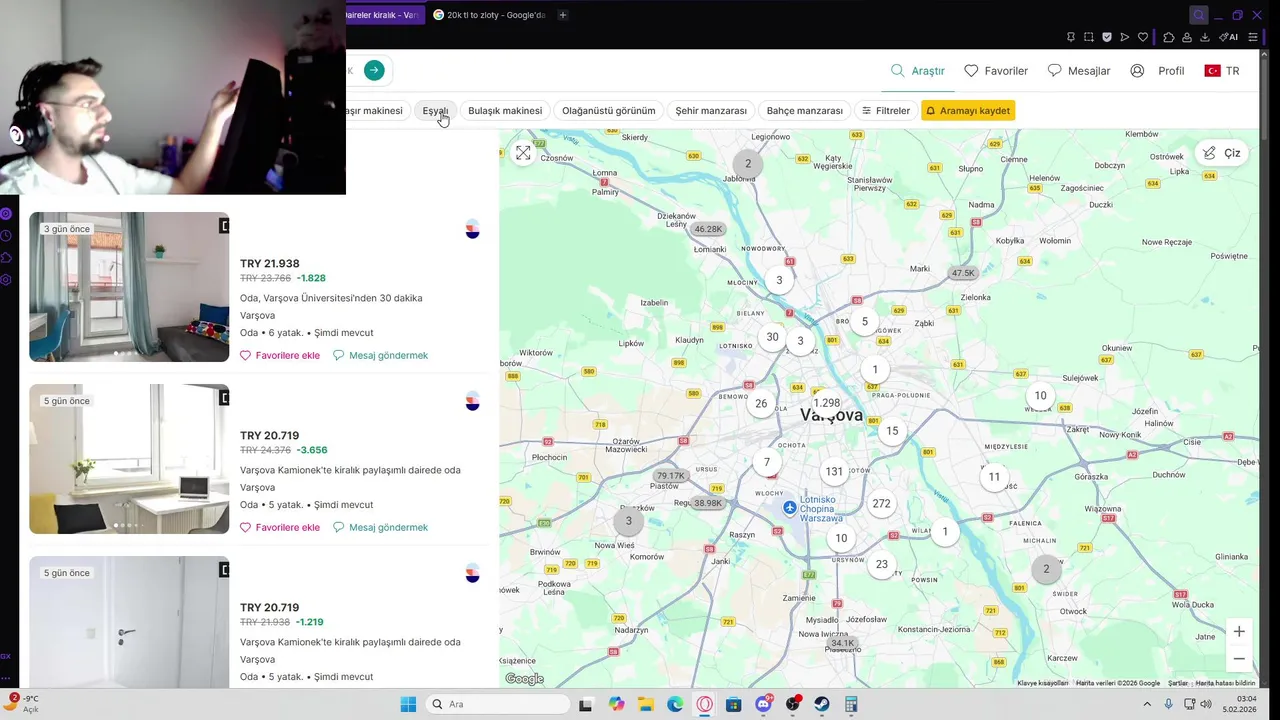
Task: Open Discord from the taskbar
Action: [x=764, y=704]
